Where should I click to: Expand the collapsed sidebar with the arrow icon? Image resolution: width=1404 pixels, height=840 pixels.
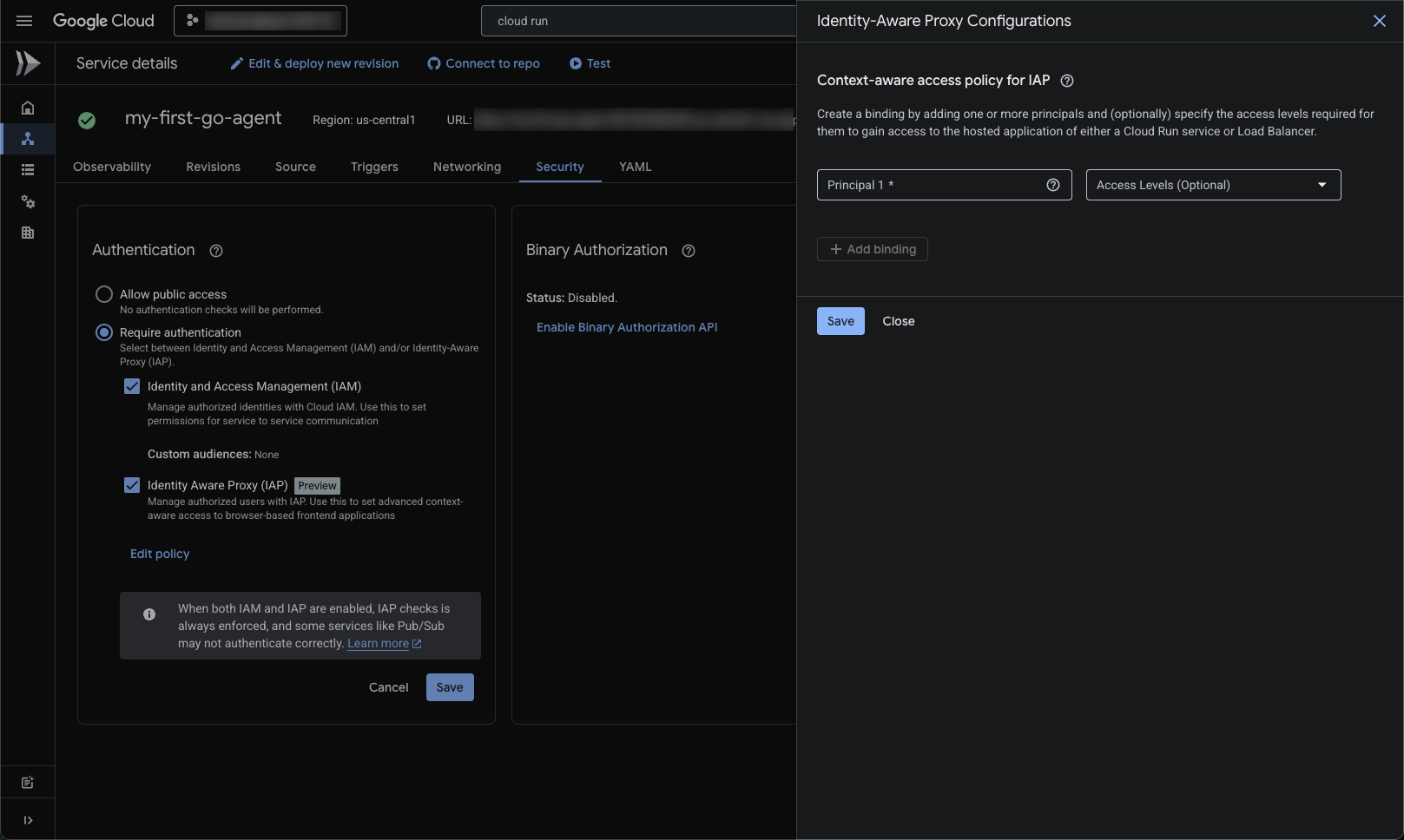pyautogui.click(x=27, y=819)
